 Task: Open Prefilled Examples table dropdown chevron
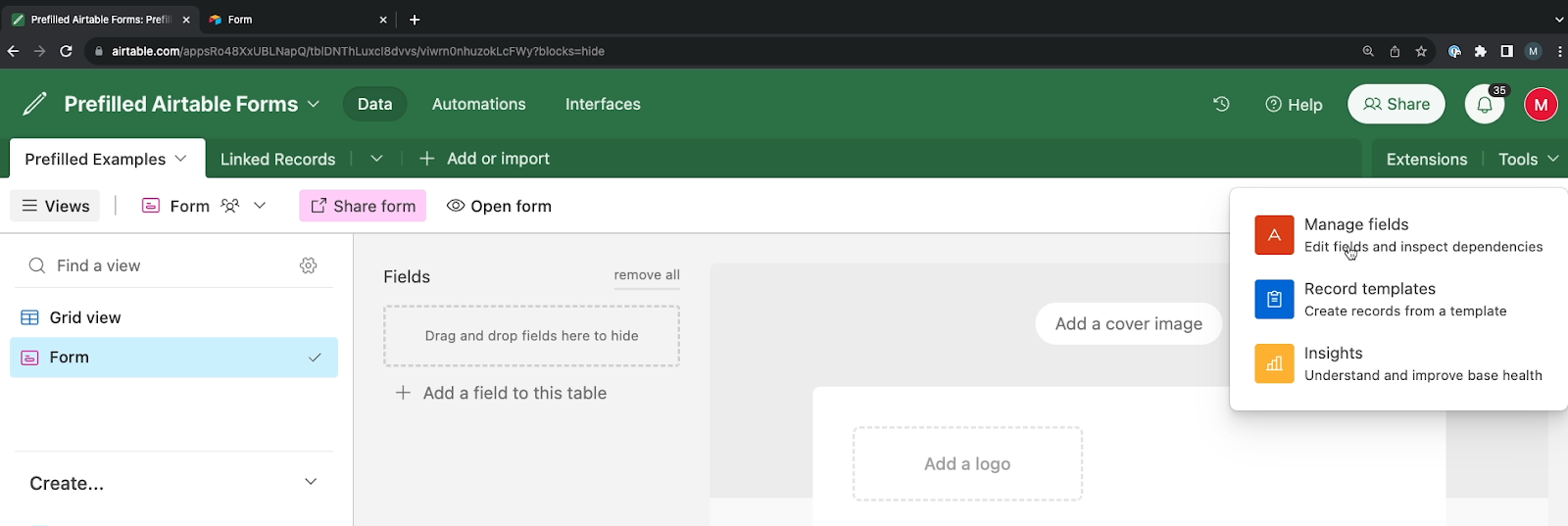180,159
